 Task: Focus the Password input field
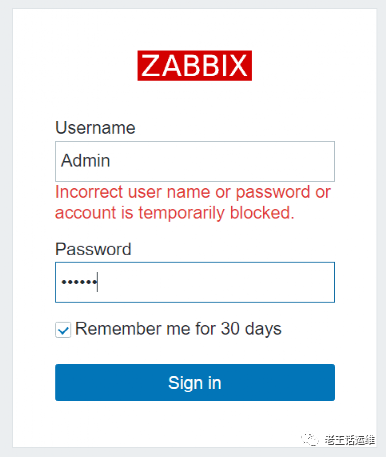tap(195, 282)
